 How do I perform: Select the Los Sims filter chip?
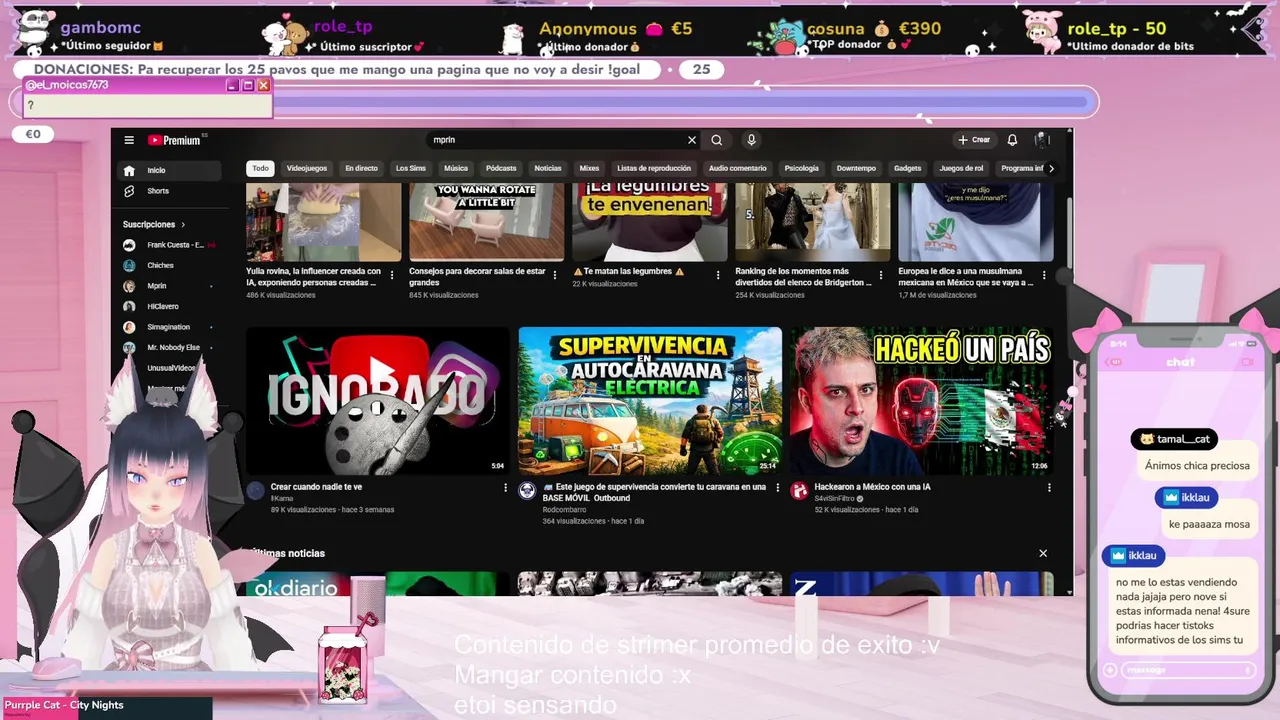click(410, 168)
